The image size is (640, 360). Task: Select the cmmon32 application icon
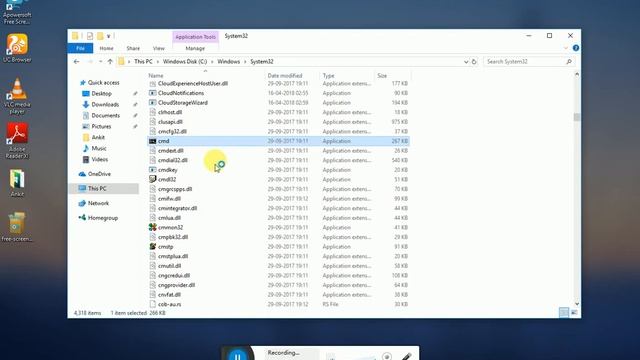coord(153,227)
